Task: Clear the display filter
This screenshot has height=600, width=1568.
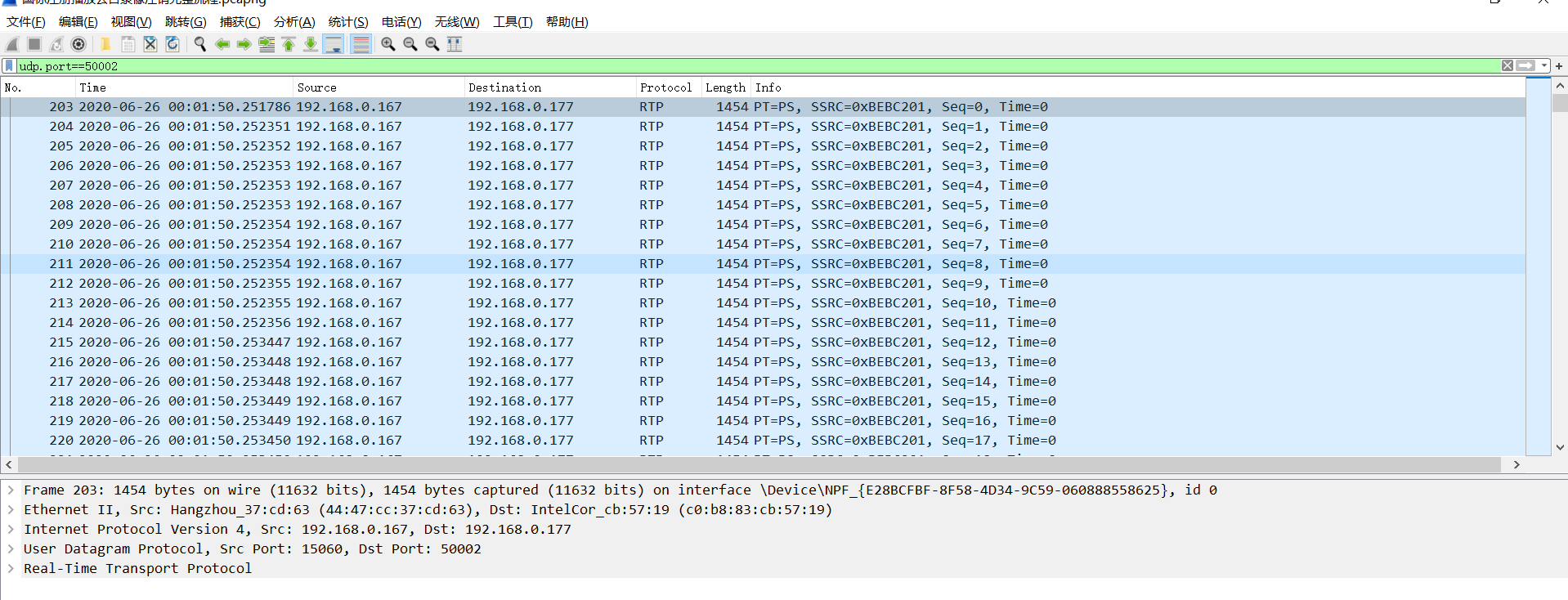Action: click(x=1508, y=65)
